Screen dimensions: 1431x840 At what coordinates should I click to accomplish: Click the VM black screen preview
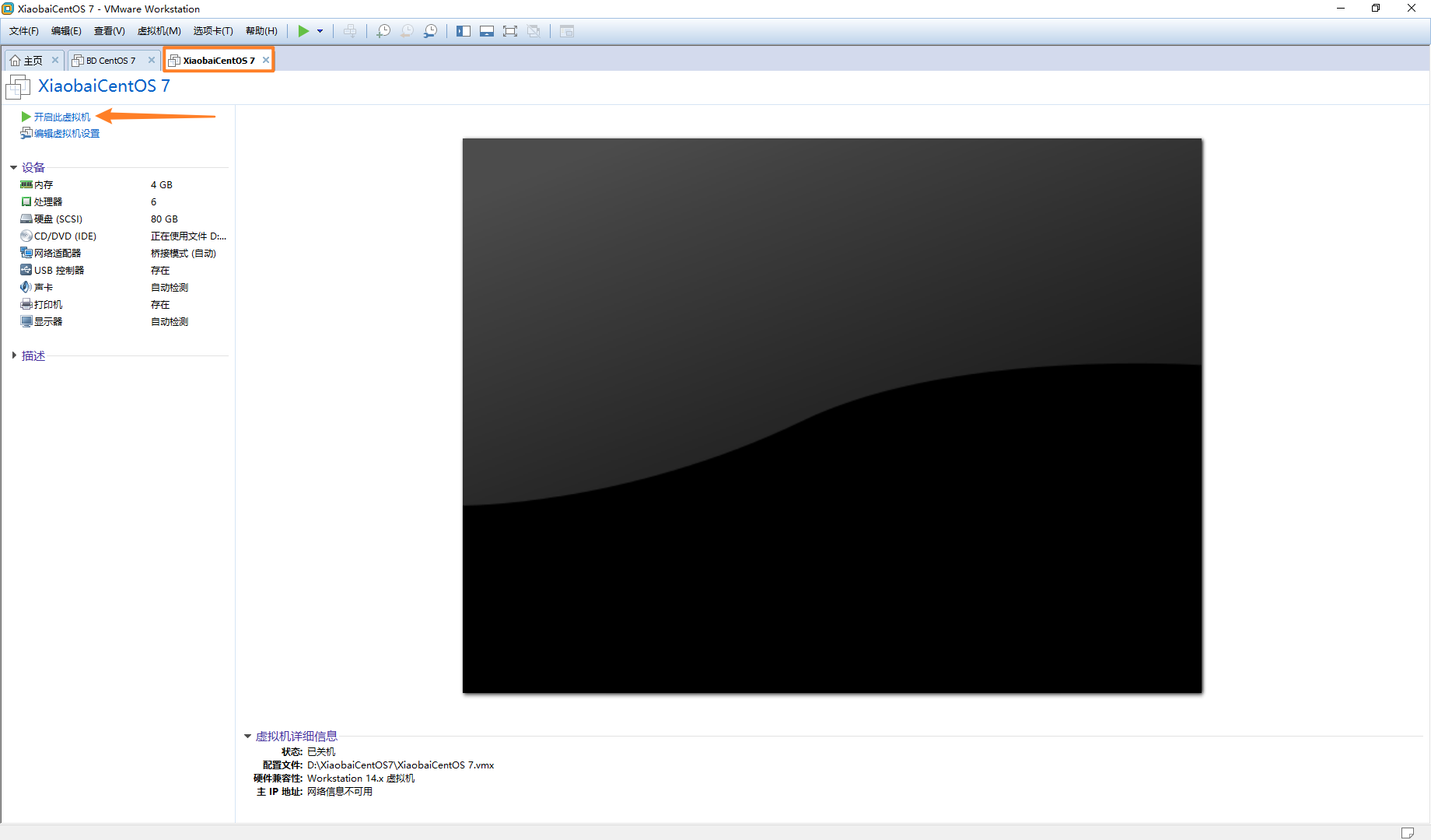coord(832,415)
